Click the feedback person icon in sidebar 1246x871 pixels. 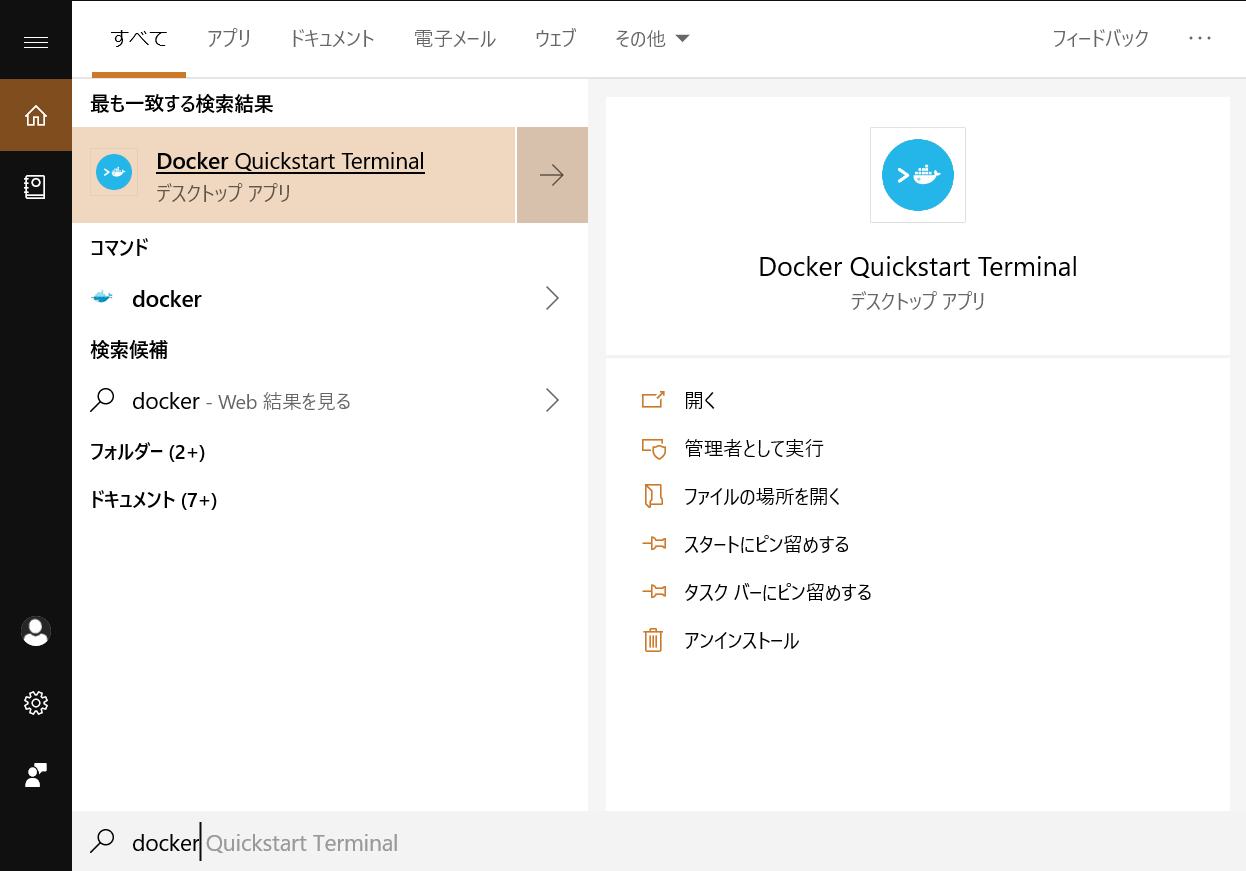pyautogui.click(x=36, y=775)
